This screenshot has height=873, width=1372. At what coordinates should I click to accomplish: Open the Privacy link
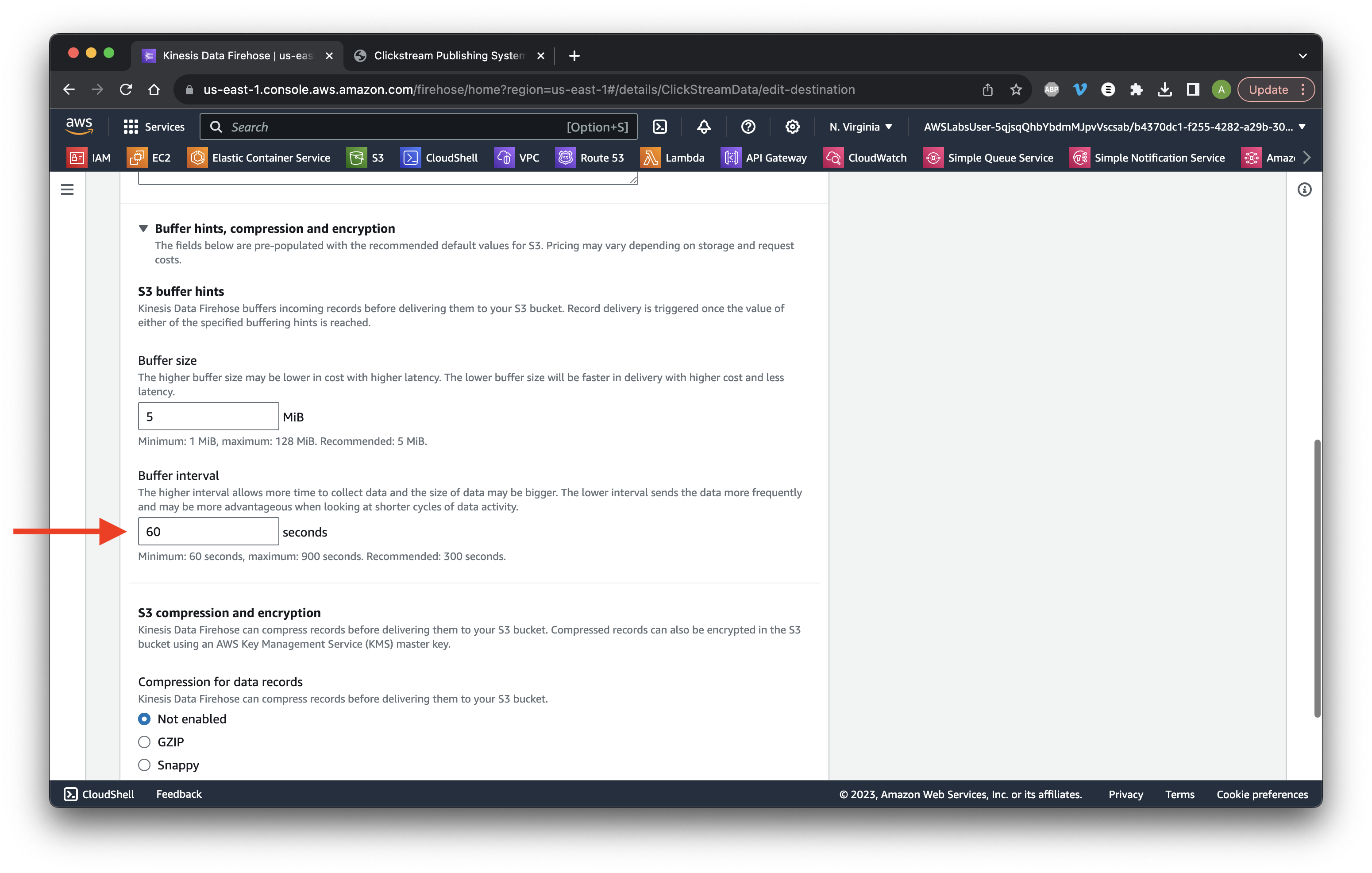1126,794
